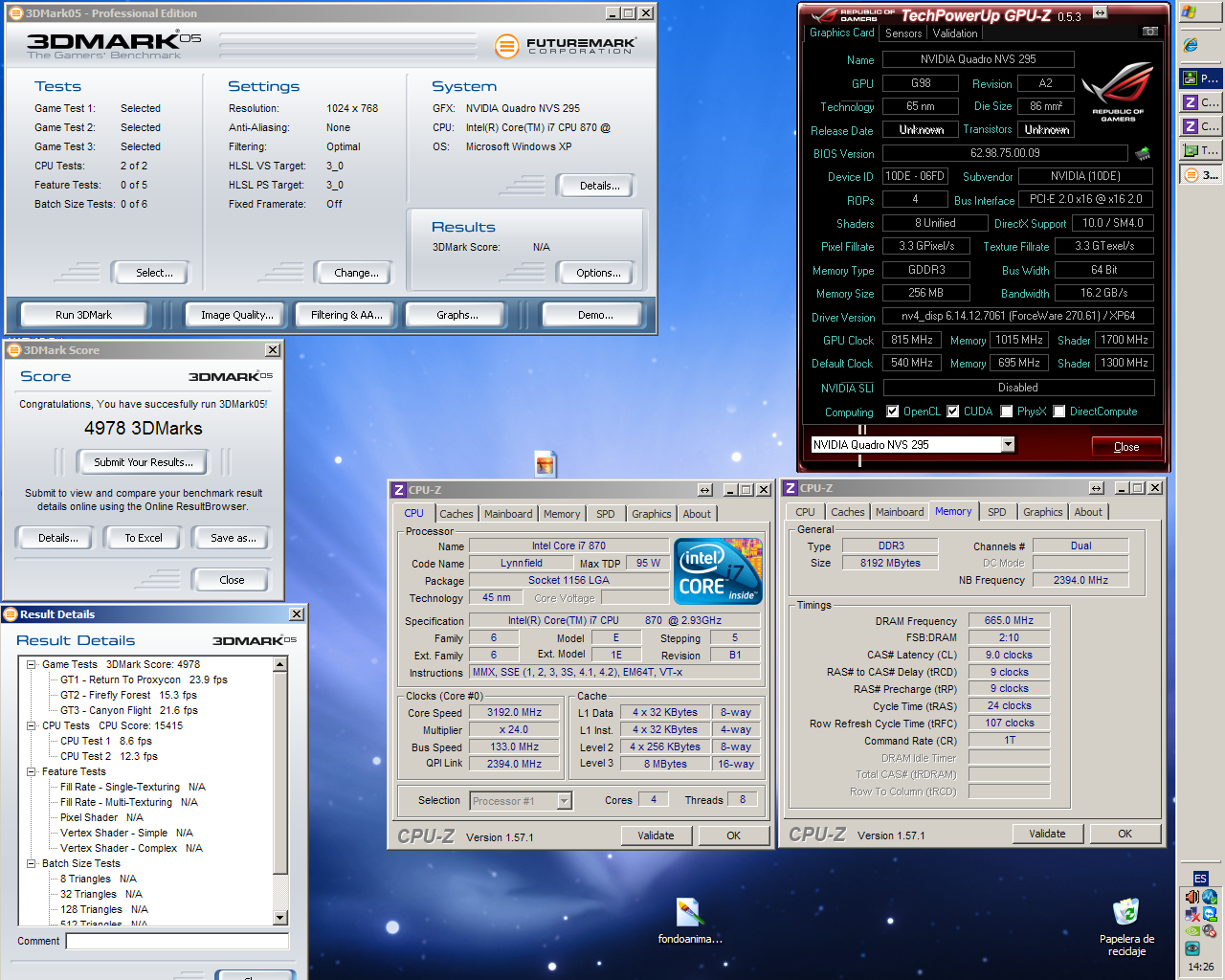Select CPU Test 2 result row

point(109,756)
